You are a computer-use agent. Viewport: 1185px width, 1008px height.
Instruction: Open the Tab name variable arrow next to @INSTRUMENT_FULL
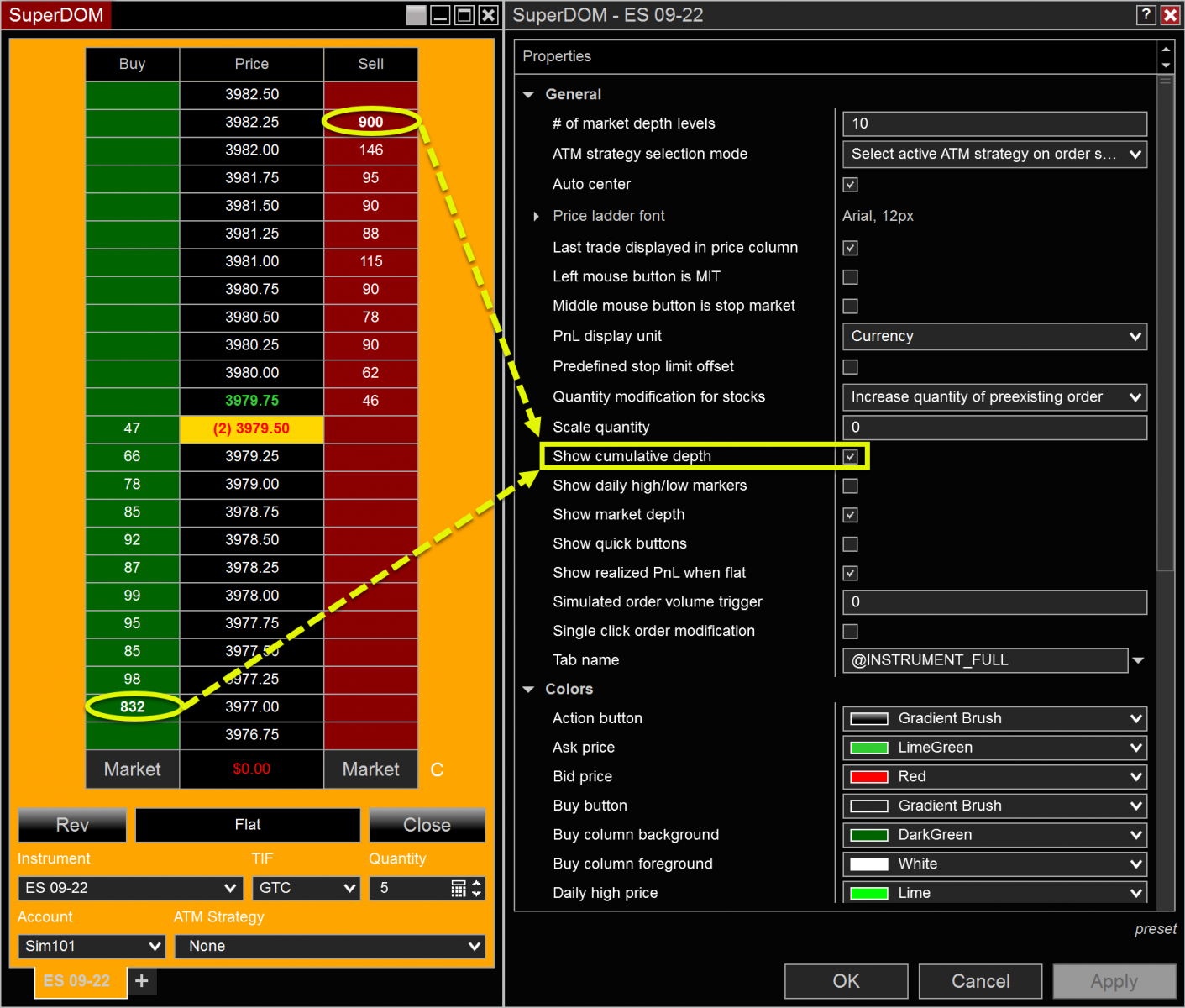coord(1139,660)
